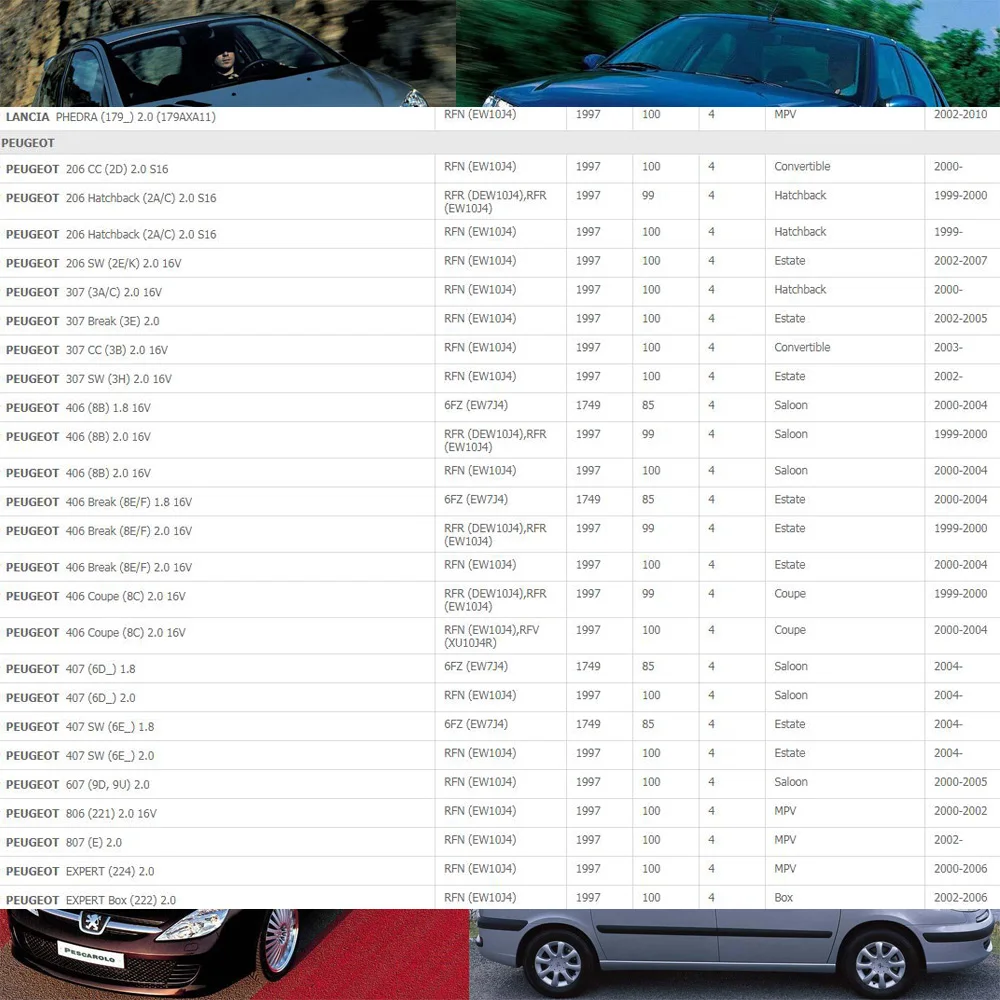Click RFN (EW10J4) in the EXPERT Box row
1000x1000 pixels.
click(x=480, y=897)
